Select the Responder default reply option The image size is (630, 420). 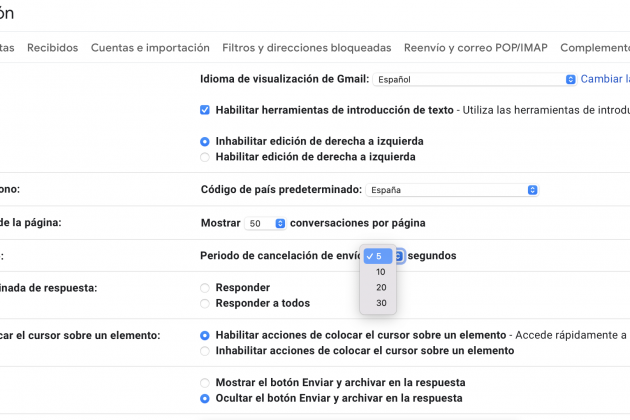pyautogui.click(x=205, y=288)
